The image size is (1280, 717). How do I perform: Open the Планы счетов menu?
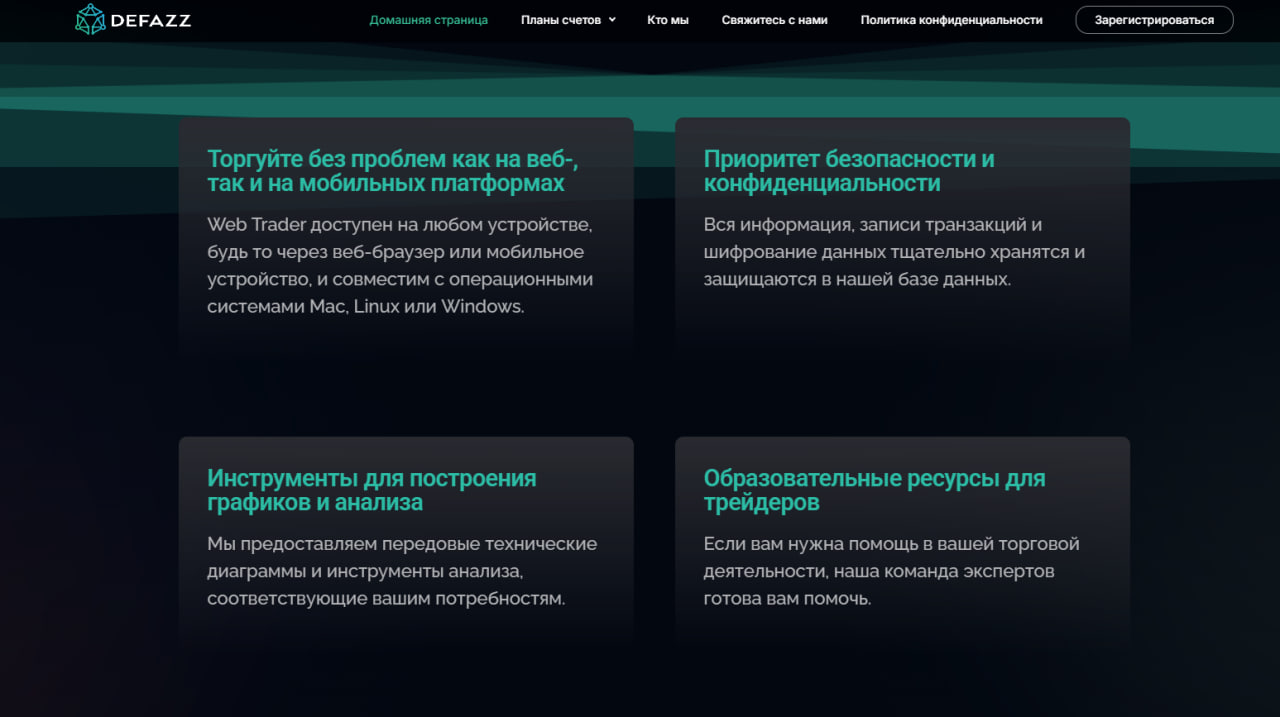point(560,20)
